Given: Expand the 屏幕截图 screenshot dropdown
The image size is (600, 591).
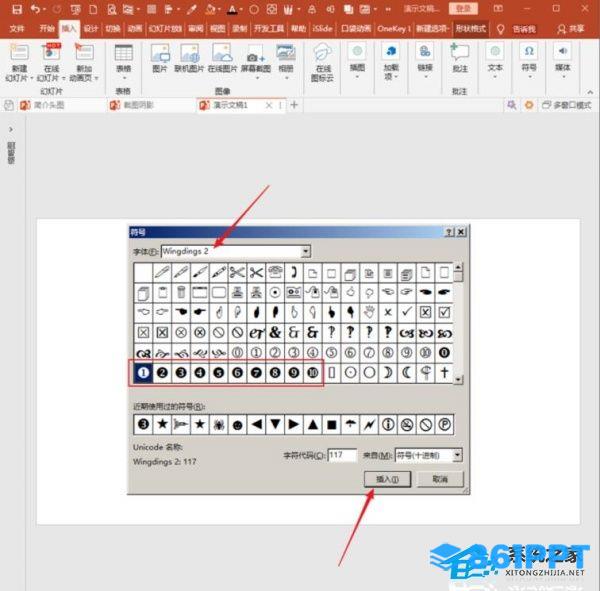Looking at the screenshot, I should [x=257, y=78].
